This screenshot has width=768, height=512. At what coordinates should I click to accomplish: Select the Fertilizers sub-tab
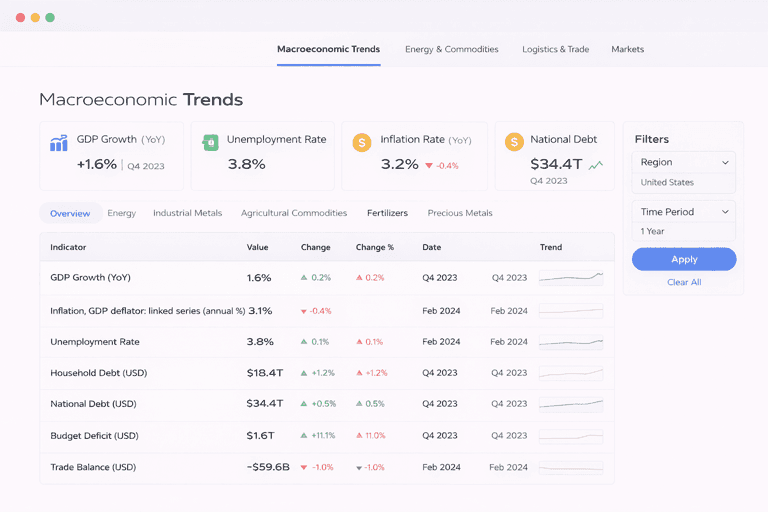pyautogui.click(x=387, y=213)
